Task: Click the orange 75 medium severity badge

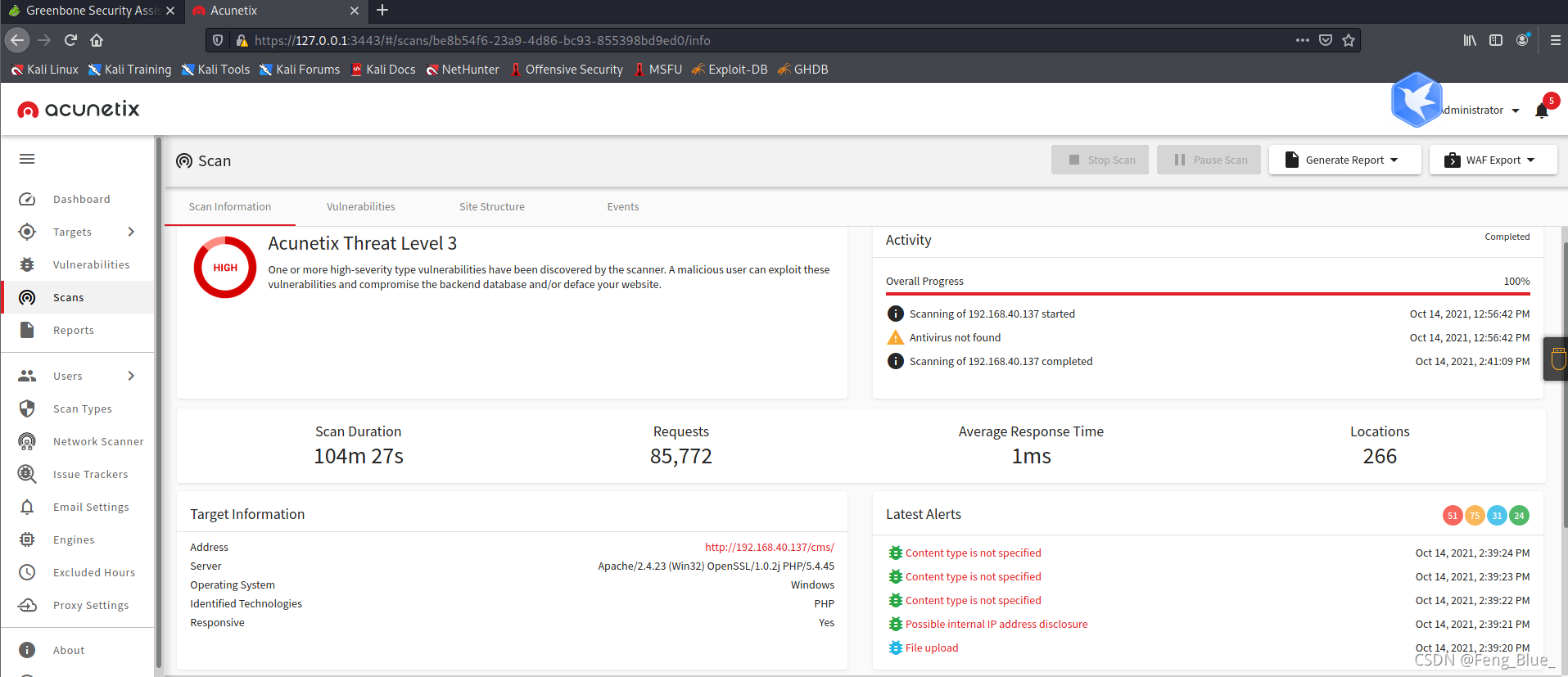Action: pyautogui.click(x=1475, y=515)
